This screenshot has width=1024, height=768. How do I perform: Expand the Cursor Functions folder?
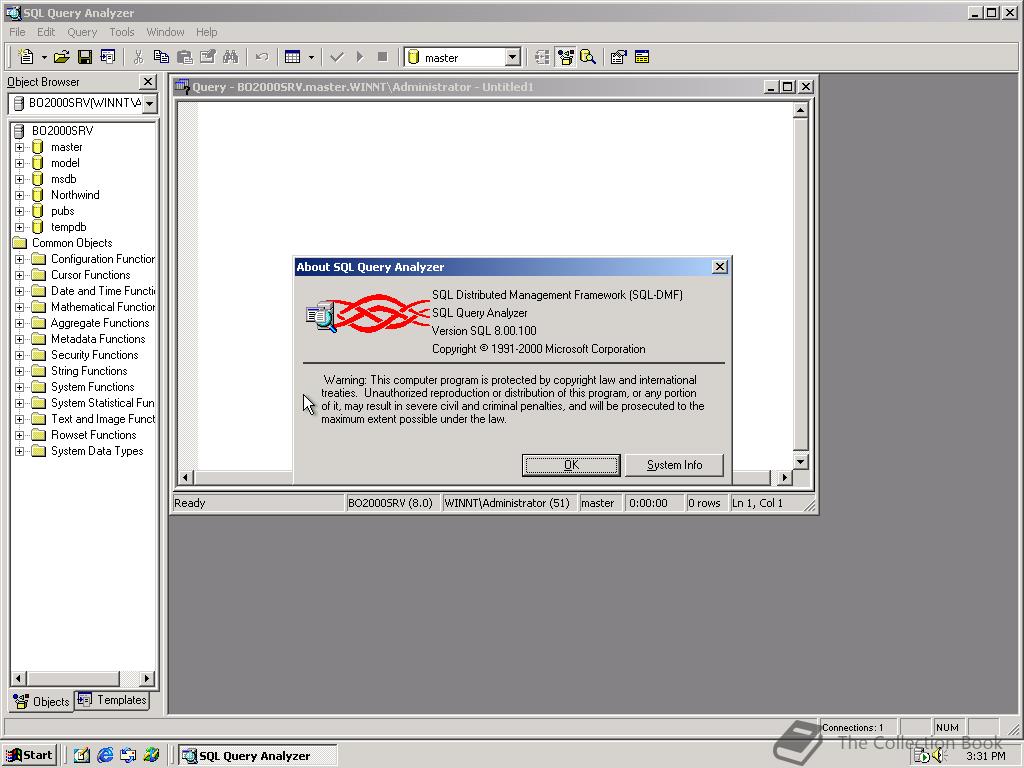pyautogui.click(x=20, y=275)
